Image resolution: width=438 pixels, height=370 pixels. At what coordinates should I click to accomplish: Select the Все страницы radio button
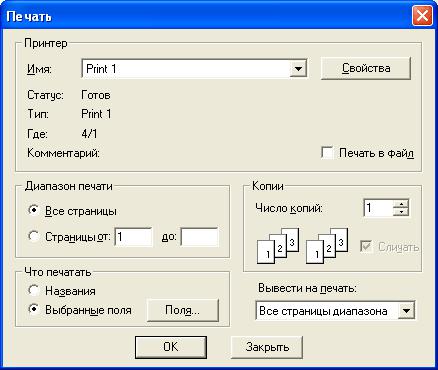pyautogui.click(x=34, y=210)
